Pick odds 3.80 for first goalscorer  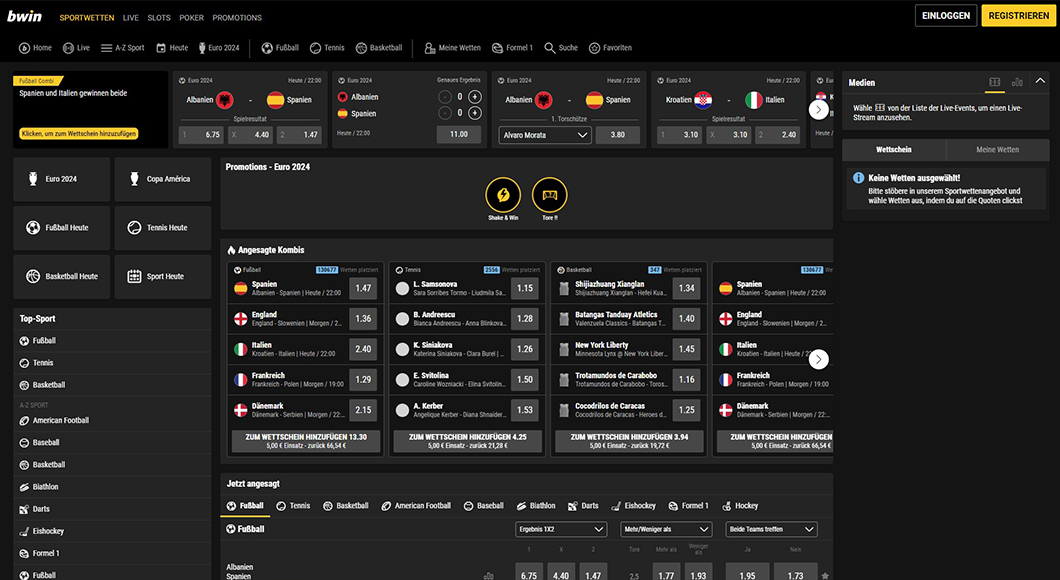(618, 135)
